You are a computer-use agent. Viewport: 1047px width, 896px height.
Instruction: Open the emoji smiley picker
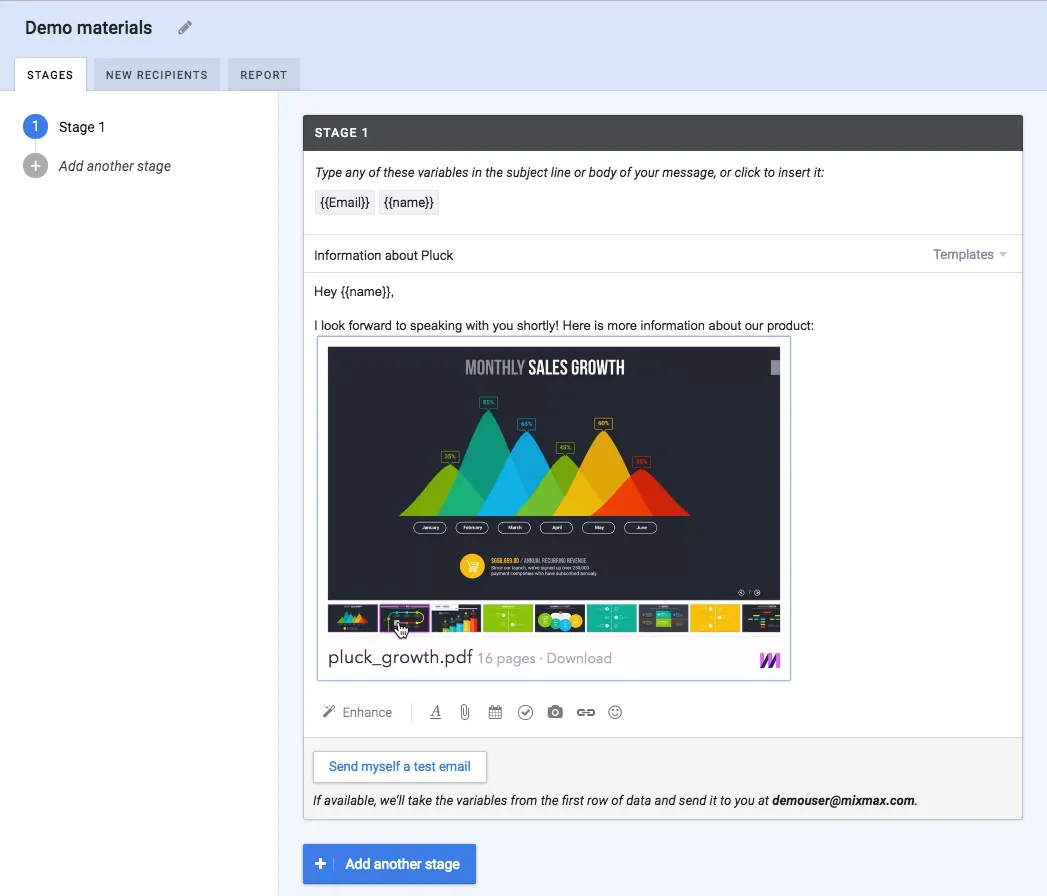[615, 712]
